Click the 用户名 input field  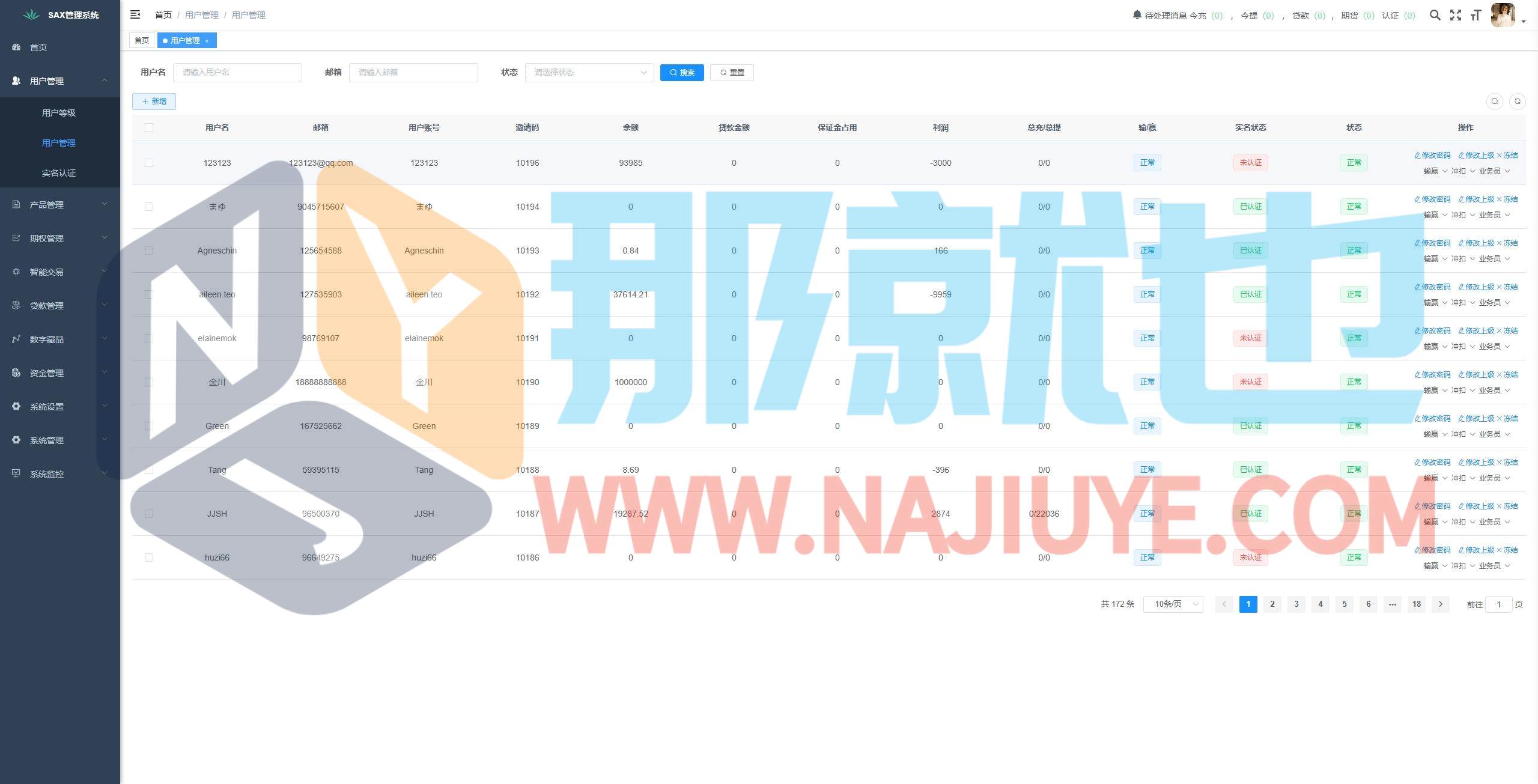(x=237, y=72)
